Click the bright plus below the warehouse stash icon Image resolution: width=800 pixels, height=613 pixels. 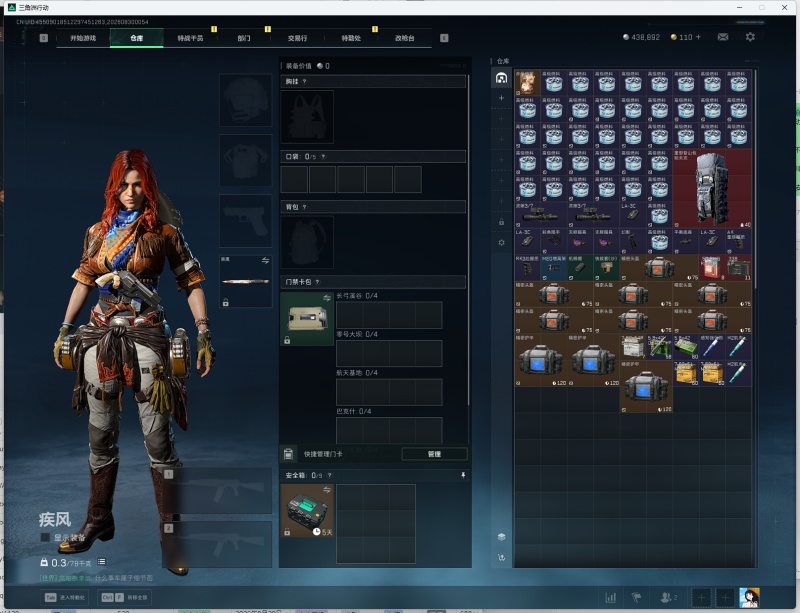[x=502, y=97]
